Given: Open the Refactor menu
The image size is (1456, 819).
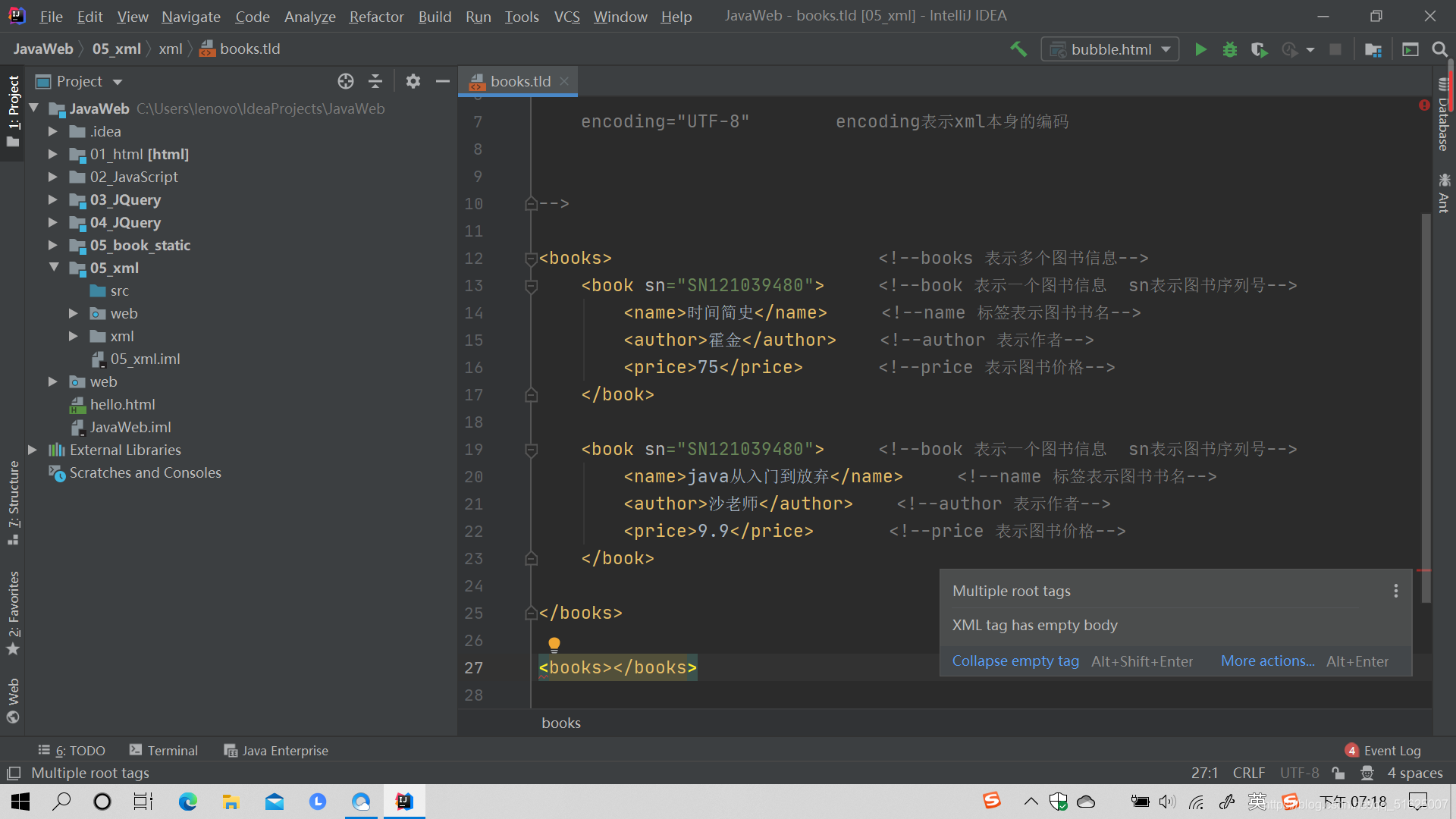Looking at the screenshot, I should 376,16.
